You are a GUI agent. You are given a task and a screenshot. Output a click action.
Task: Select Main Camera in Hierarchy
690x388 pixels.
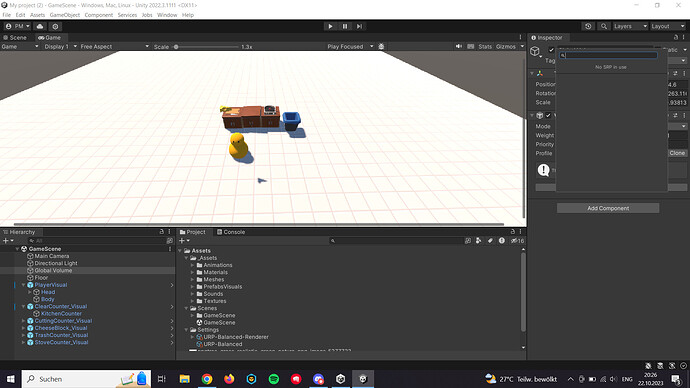tap(52, 256)
